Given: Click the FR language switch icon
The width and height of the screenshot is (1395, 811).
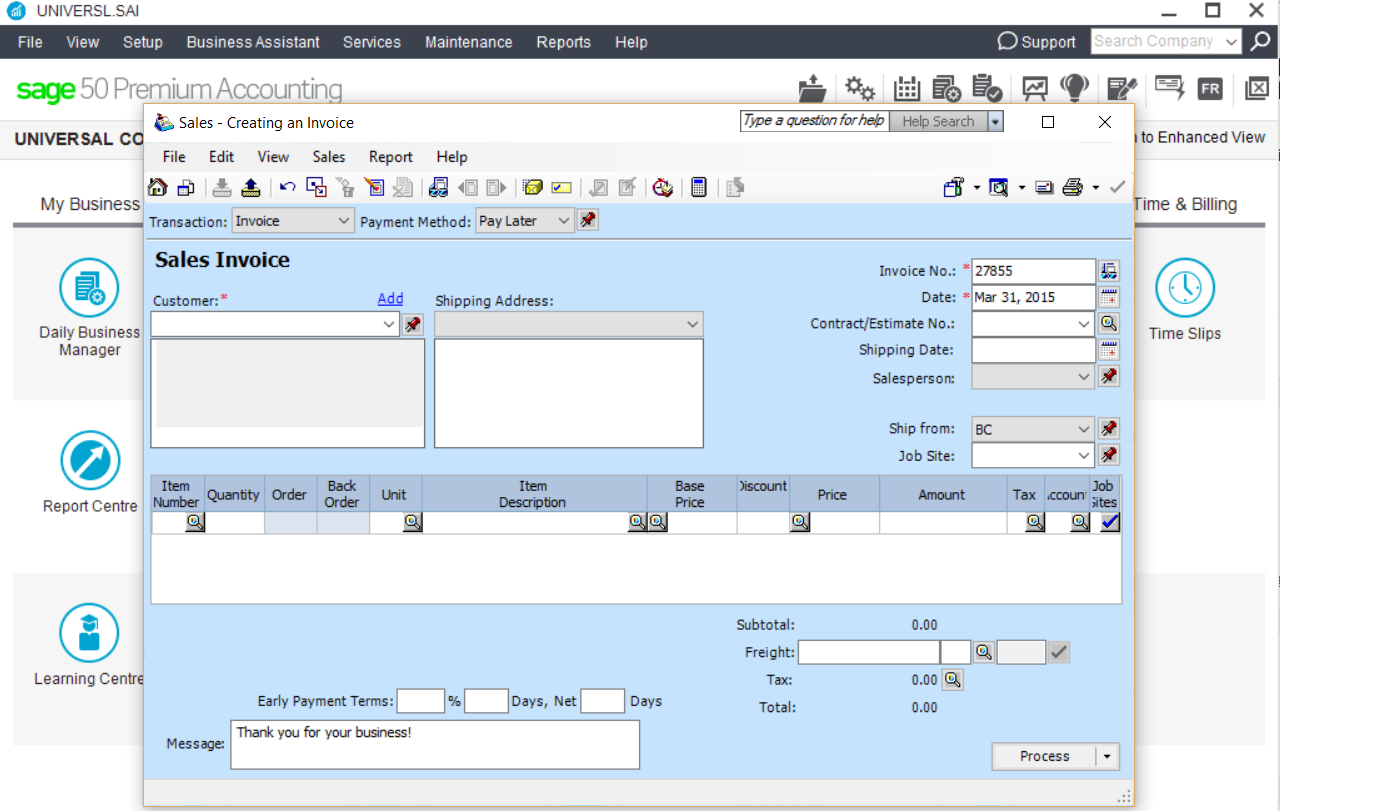Looking at the screenshot, I should point(1210,89).
